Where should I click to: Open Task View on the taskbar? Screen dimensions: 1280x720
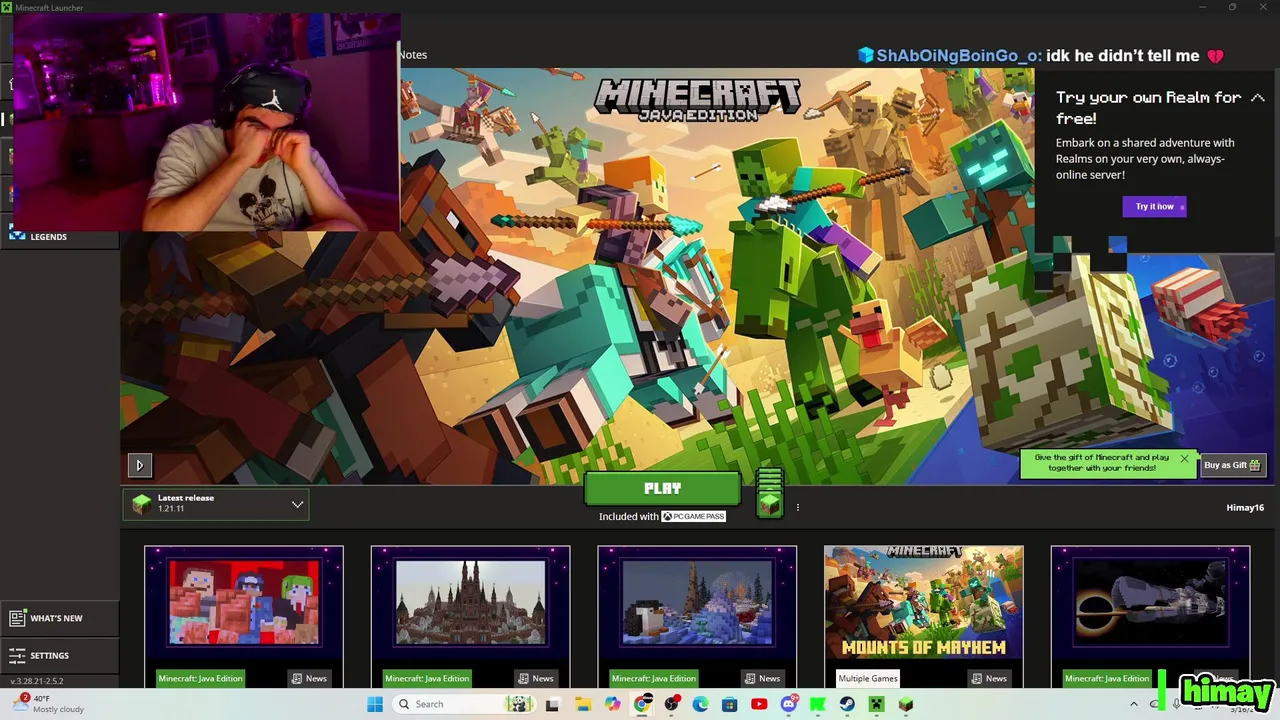[x=552, y=704]
